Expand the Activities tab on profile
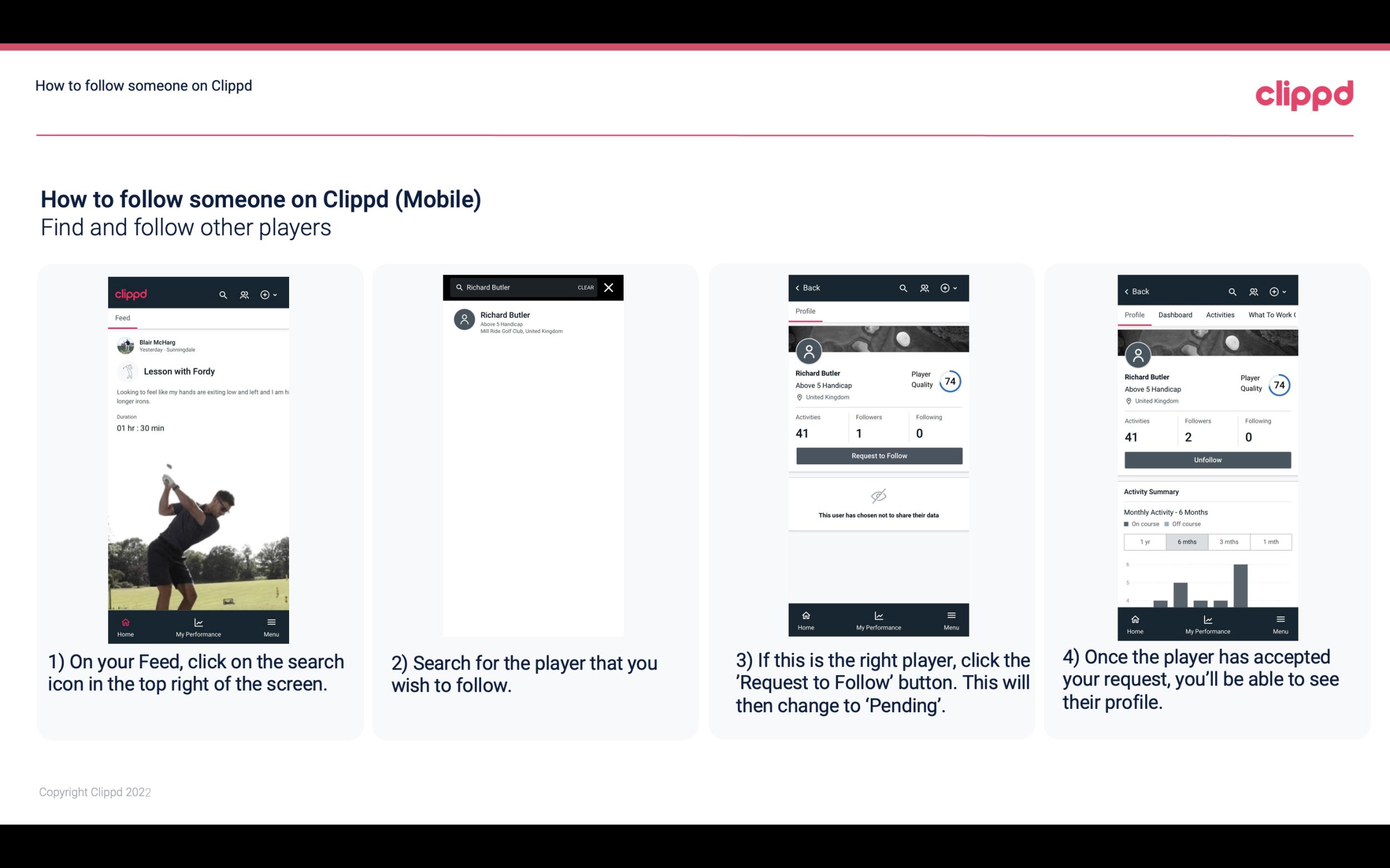The height and width of the screenshot is (868, 1390). click(1220, 315)
